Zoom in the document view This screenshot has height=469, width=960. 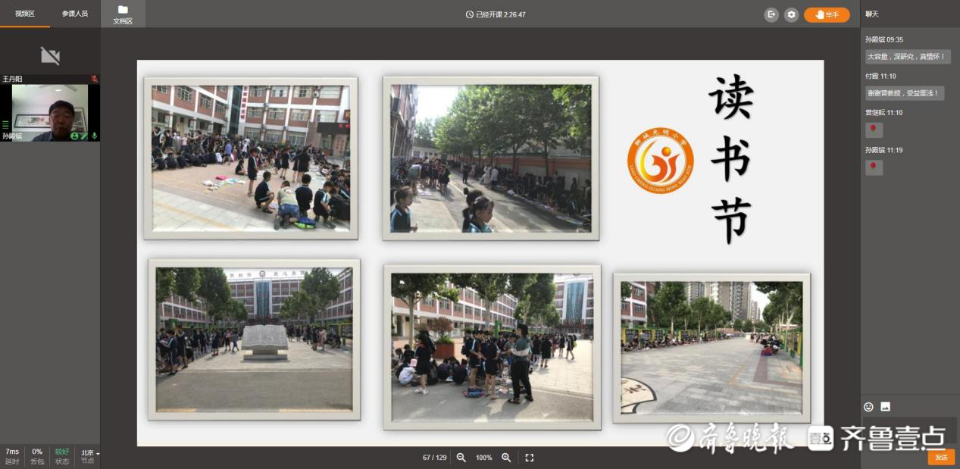[506, 457]
